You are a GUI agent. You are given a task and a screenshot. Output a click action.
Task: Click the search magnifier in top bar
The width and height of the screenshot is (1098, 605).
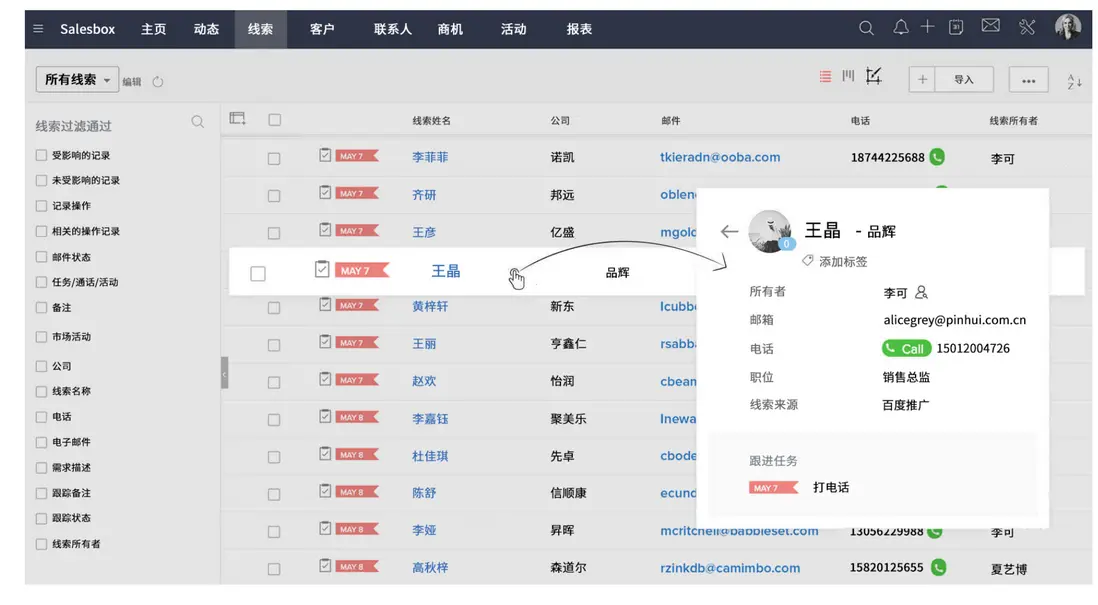[866, 28]
